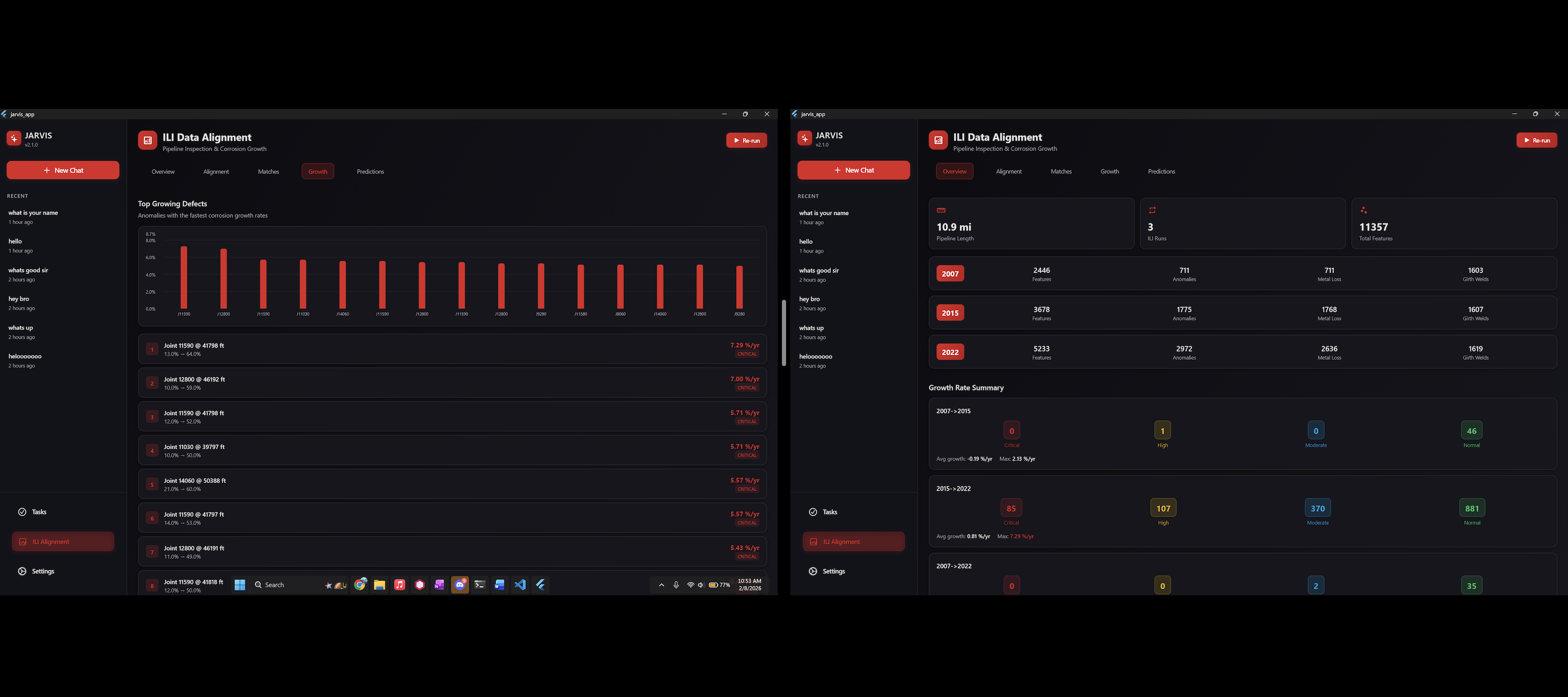Click the JARVIS logo icon in the right window

click(x=805, y=139)
